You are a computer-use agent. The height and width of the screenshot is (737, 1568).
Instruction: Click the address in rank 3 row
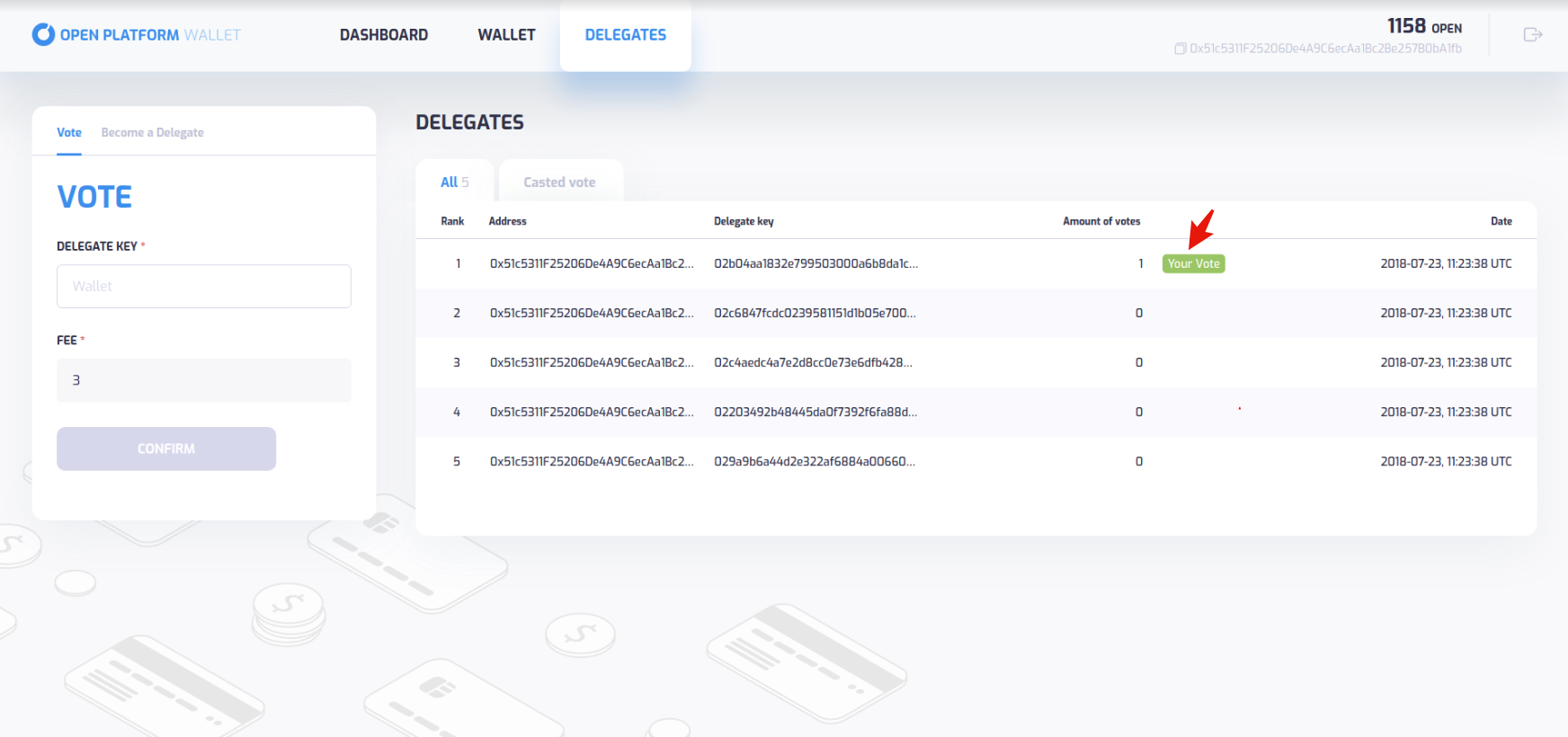coord(592,362)
